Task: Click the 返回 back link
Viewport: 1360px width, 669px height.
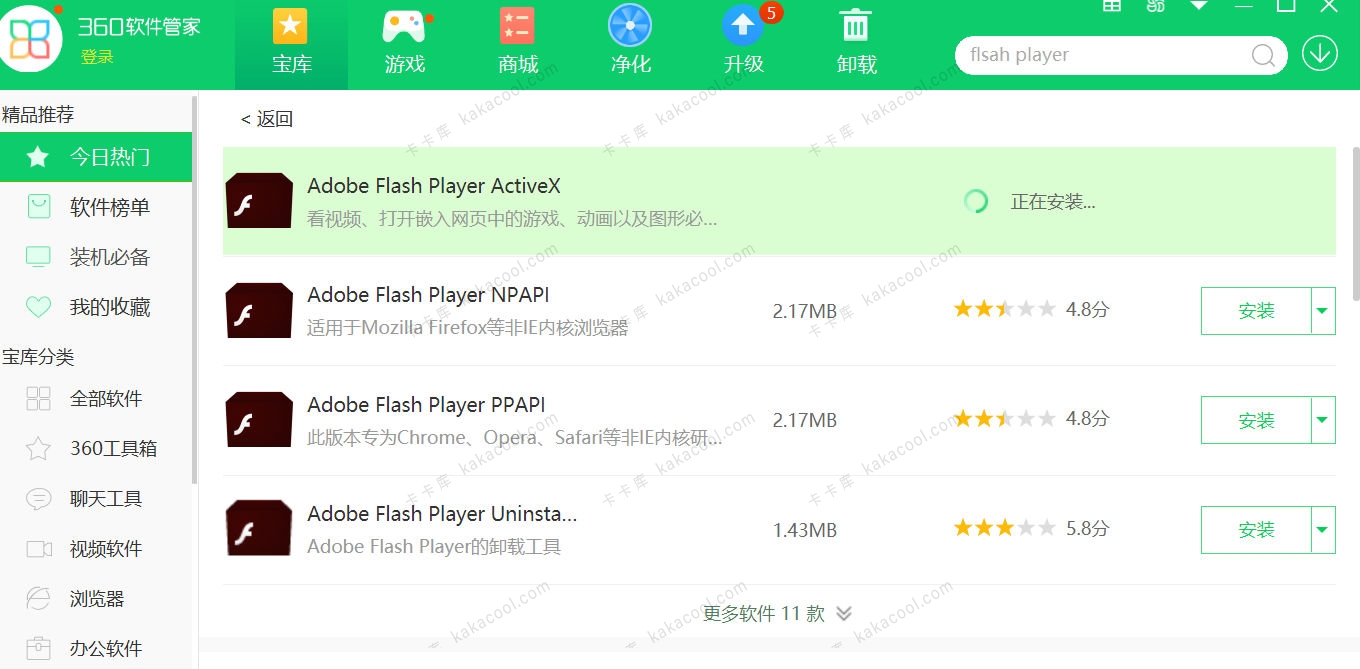Action: [x=267, y=119]
